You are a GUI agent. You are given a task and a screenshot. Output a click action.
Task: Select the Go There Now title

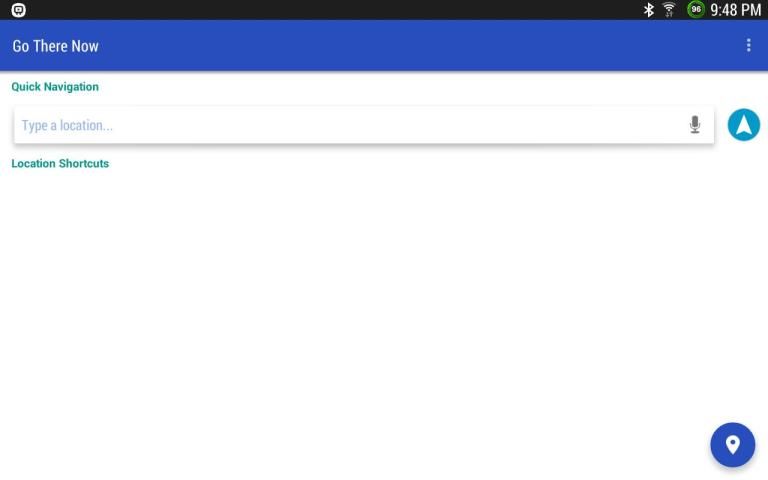[55, 46]
